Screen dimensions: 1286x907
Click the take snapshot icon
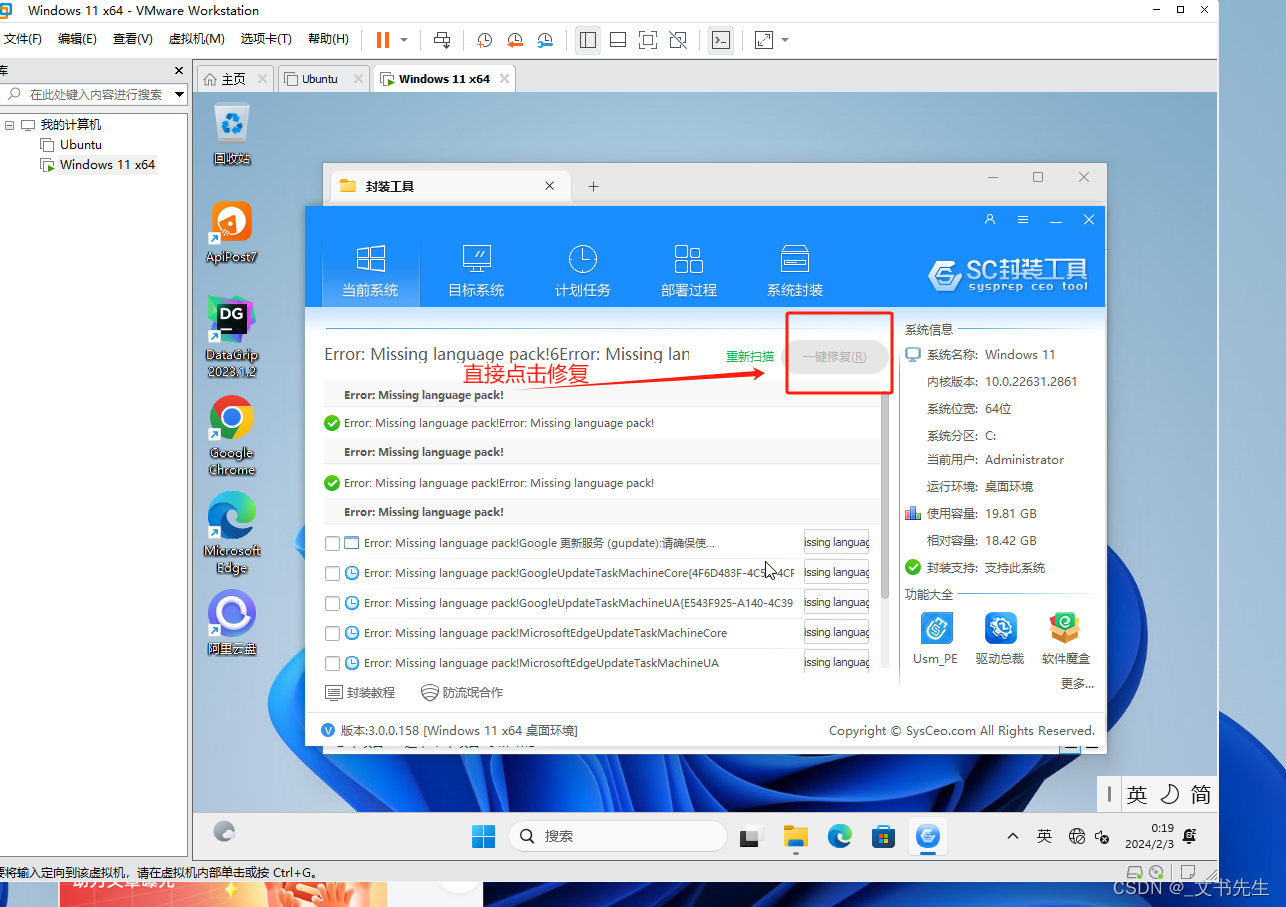click(x=484, y=40)
